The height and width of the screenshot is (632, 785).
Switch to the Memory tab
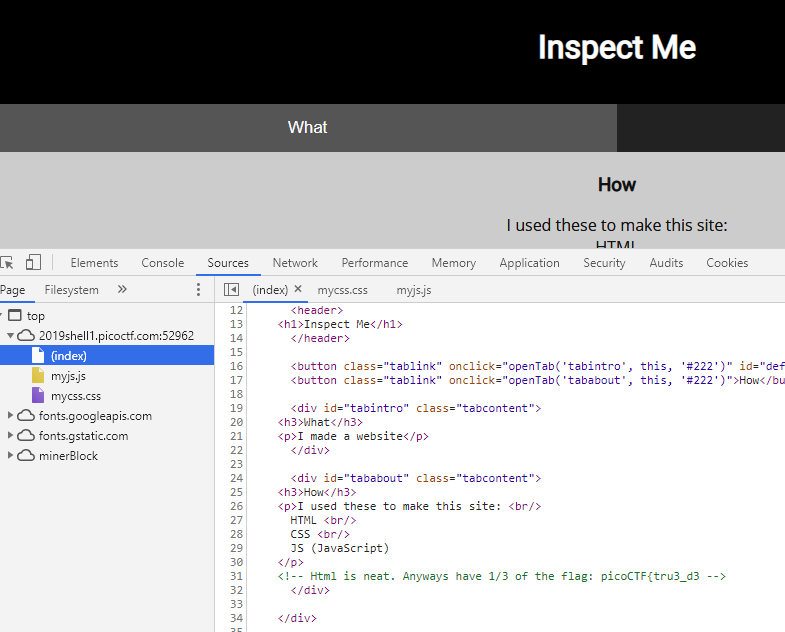[454, 263]
